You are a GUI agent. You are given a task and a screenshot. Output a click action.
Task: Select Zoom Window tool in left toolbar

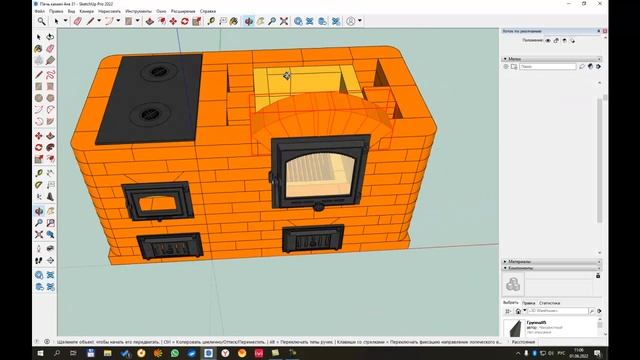coord(50,223)
